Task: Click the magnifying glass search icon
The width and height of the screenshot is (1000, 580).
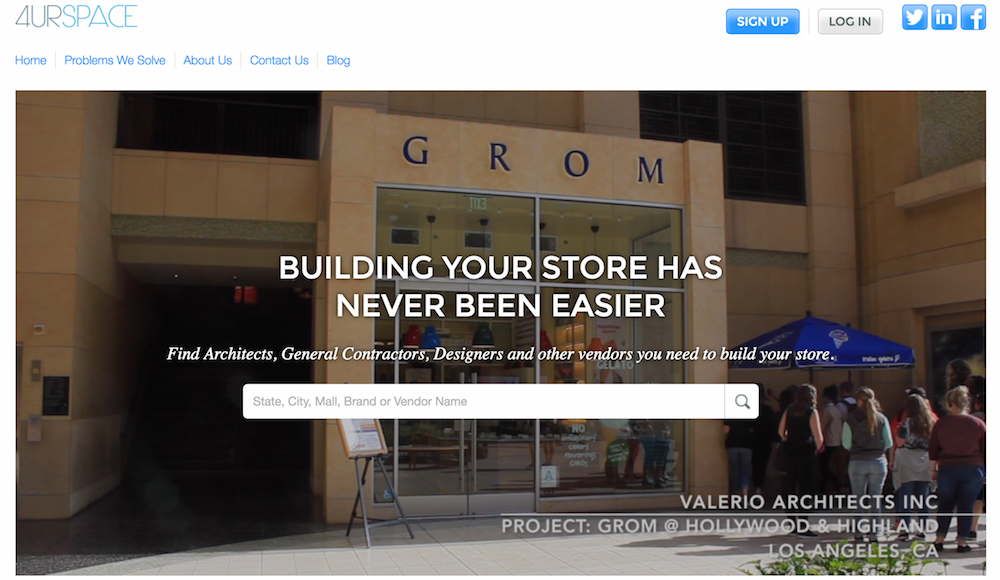Action: pyautogui.click(x=742, y=401)
